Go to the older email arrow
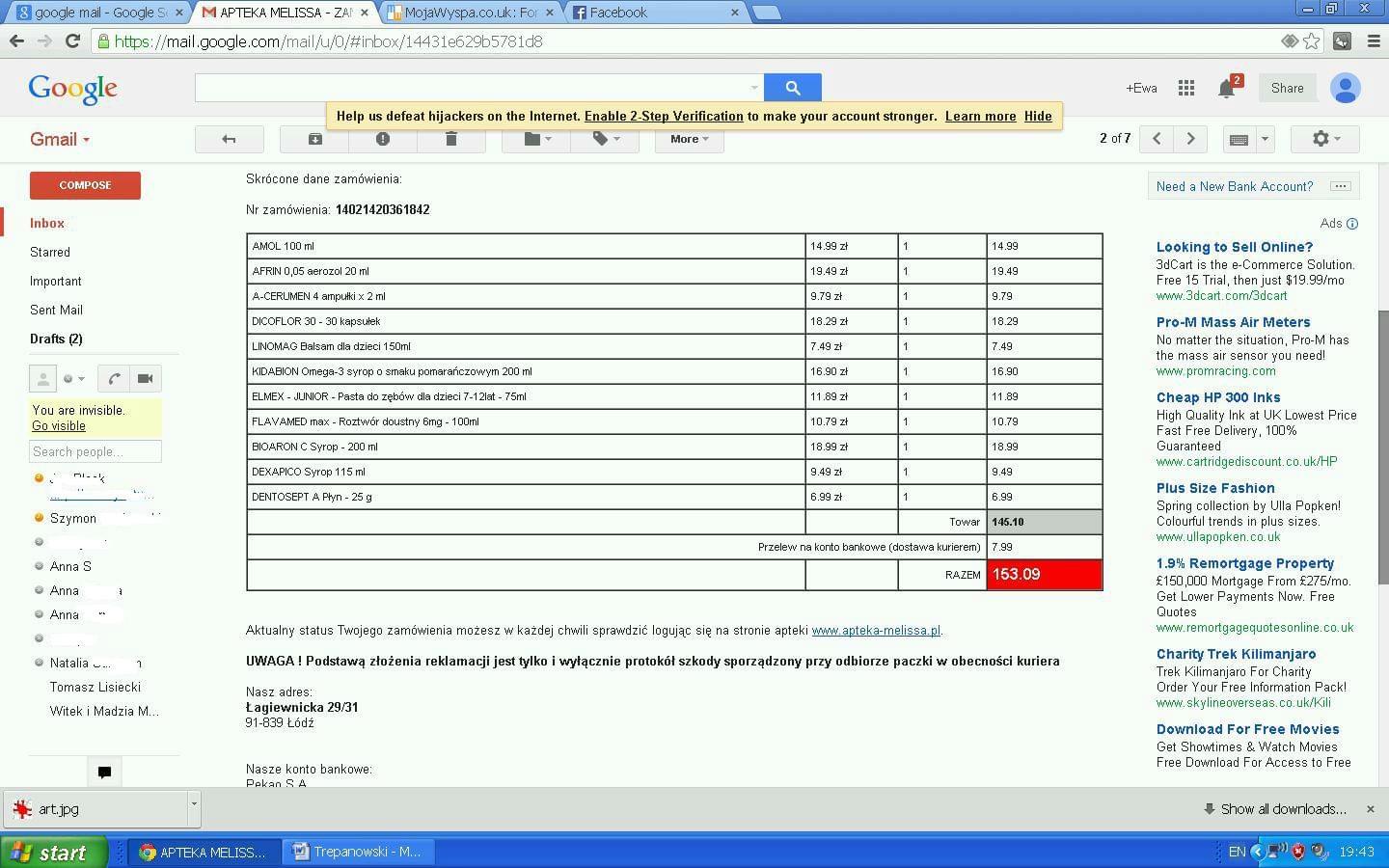This screenshot has width=1389, height=868. (1191, 139)
